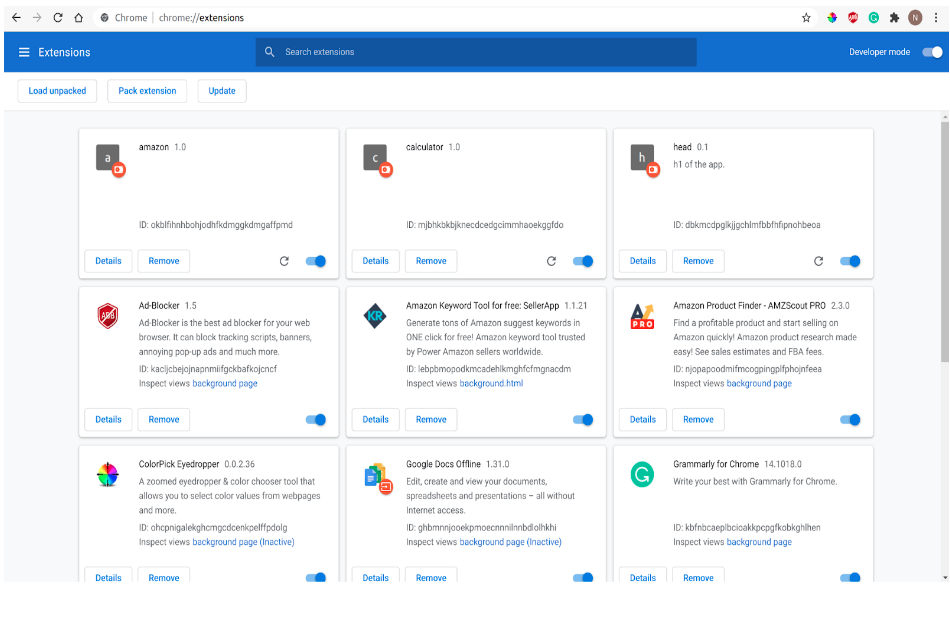Viewport: 950px width, 618px height.
Task: Click the Grammarly icon beside the address bar
Action: pyautogui.click(x=874, y=17)
